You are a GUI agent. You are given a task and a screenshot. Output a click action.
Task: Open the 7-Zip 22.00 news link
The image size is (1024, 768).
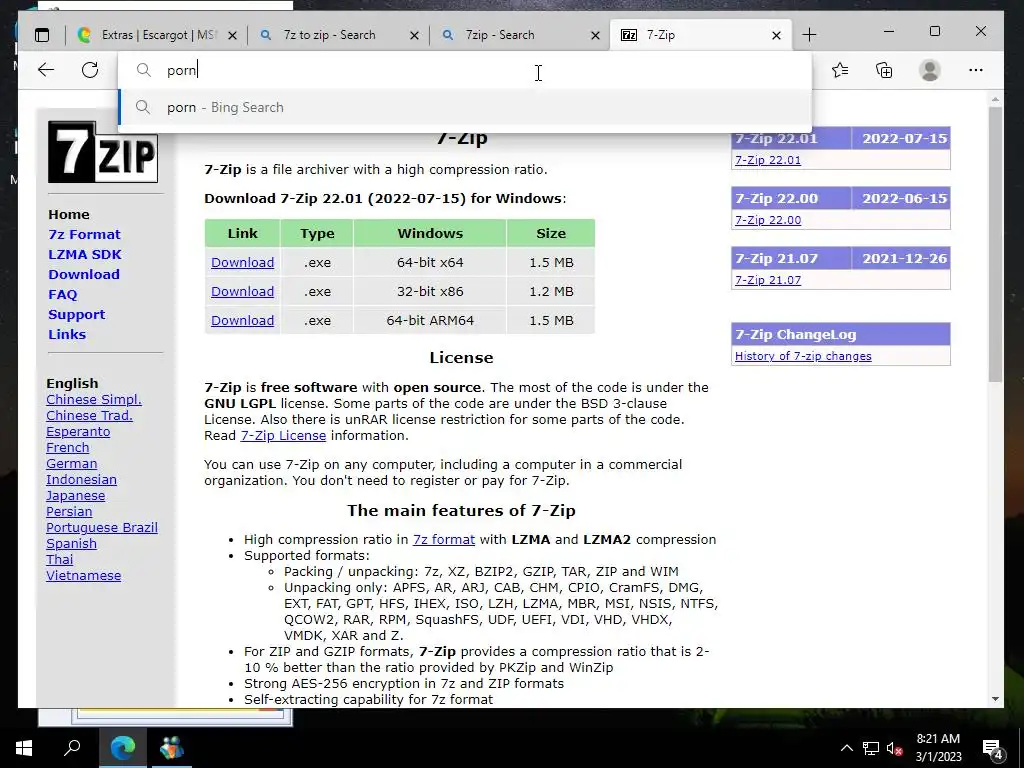767,220
